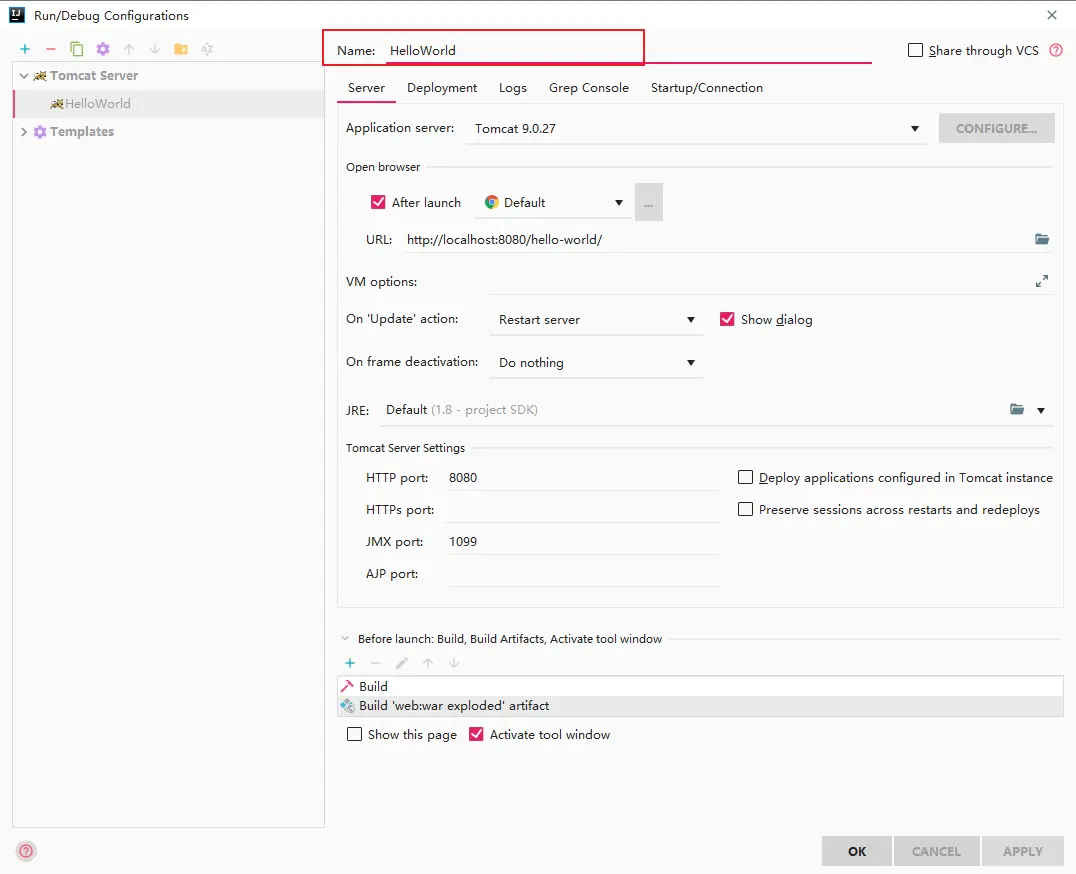Move configuration down arrow in left toolbar

click(x=155, y=49)
